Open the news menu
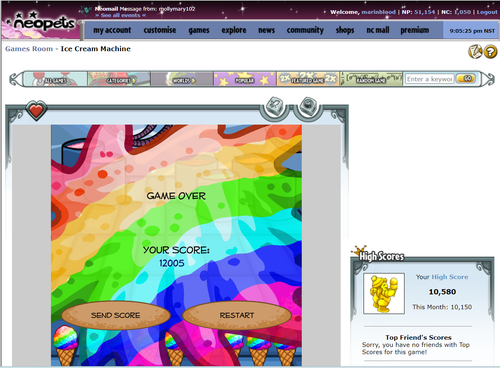 [266, 30]
